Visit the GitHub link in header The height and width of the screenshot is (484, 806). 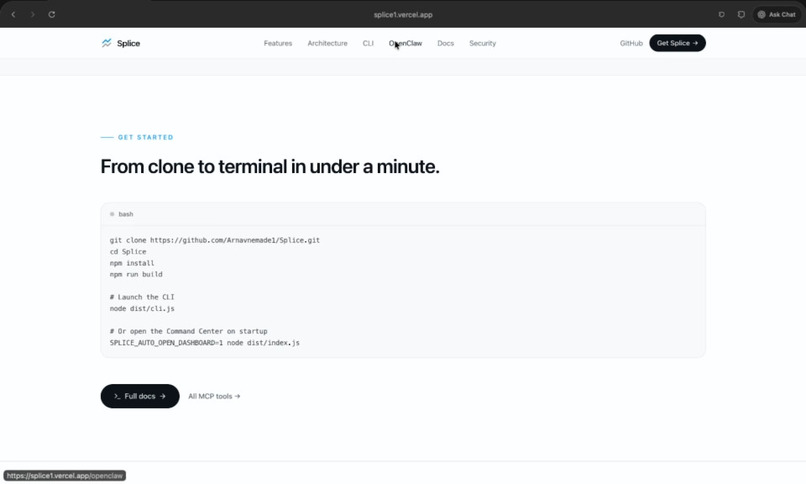[631, 43]
